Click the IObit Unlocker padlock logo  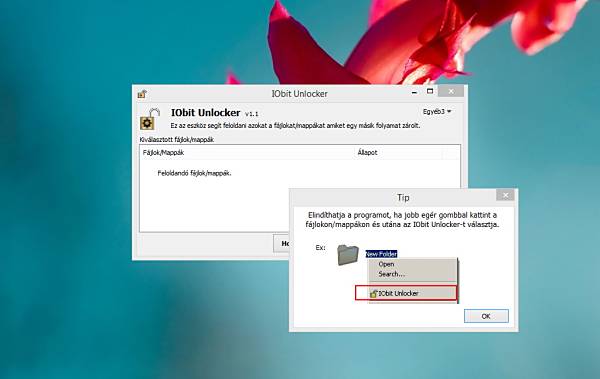(149, 119)
